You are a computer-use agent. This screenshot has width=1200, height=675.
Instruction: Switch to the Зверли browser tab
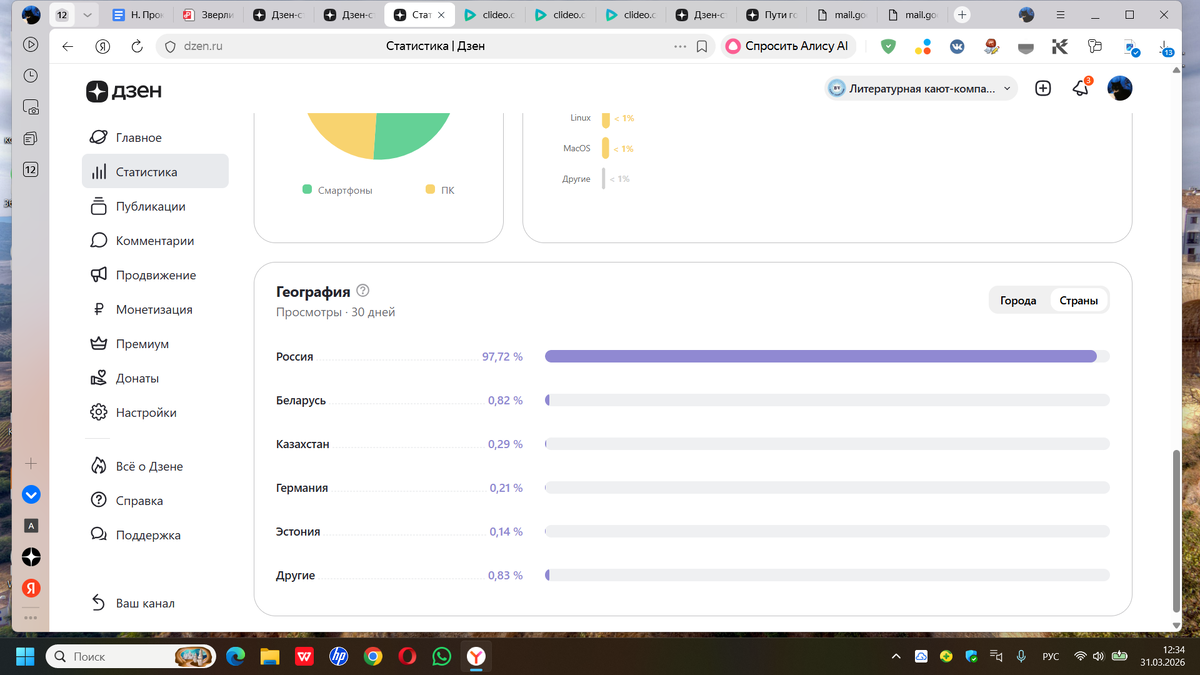[x=211, y=15]
